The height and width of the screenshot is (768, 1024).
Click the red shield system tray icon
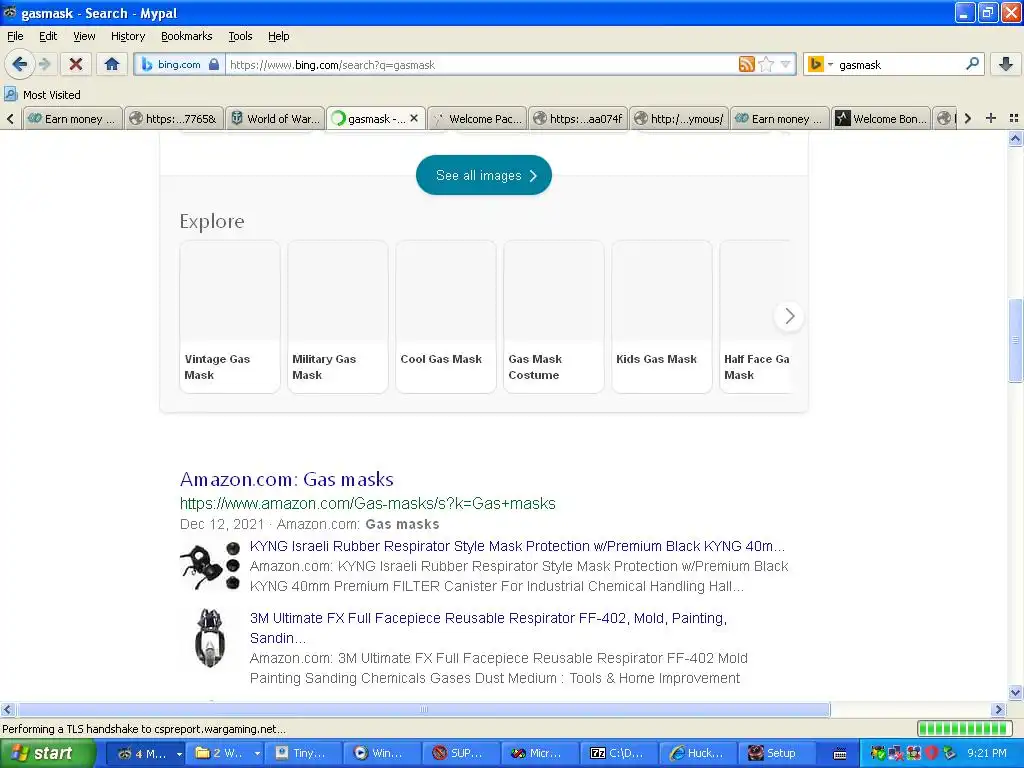coord(931,754)
